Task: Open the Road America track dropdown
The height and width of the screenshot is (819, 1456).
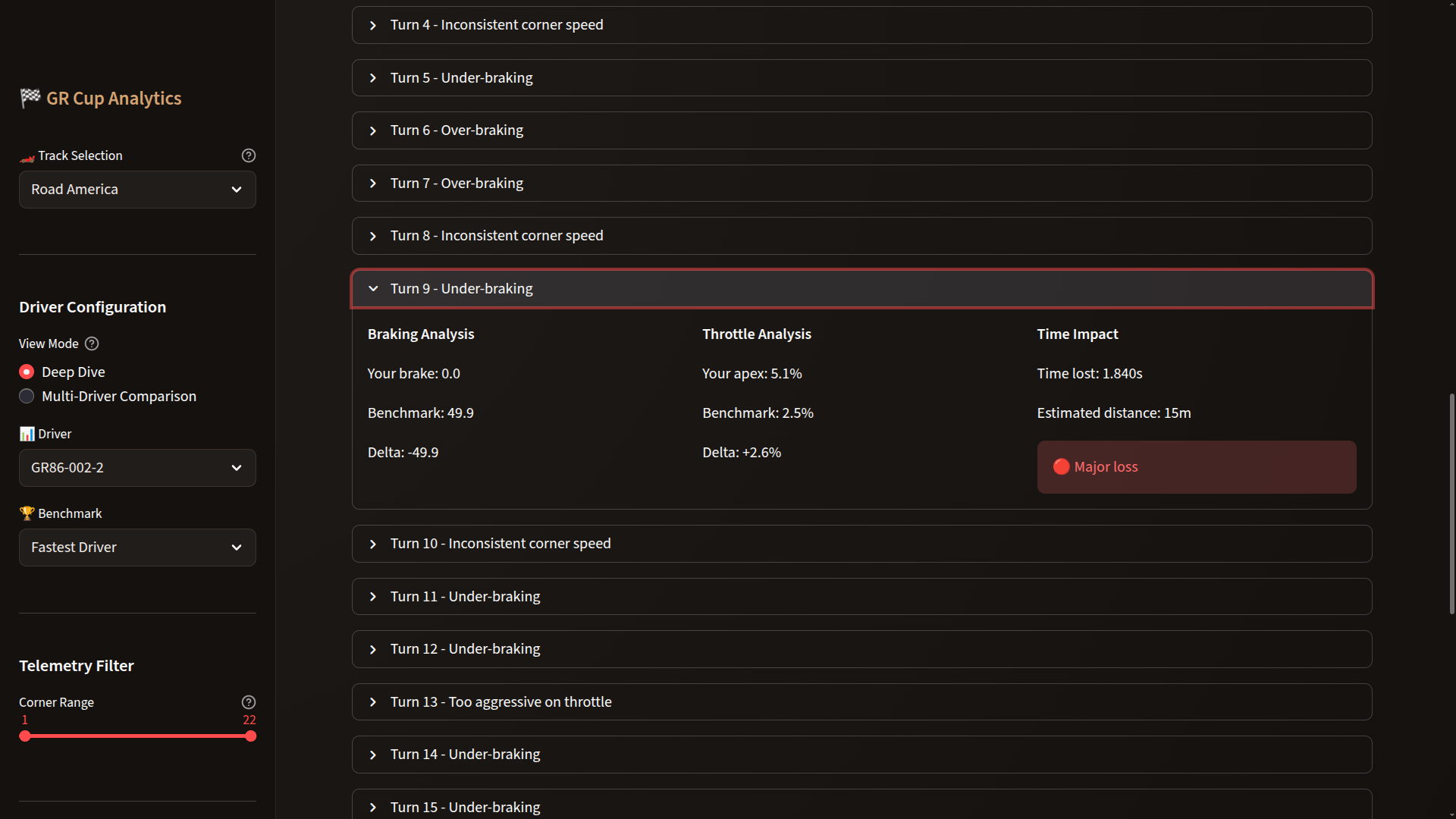Action: click(137, 190)
